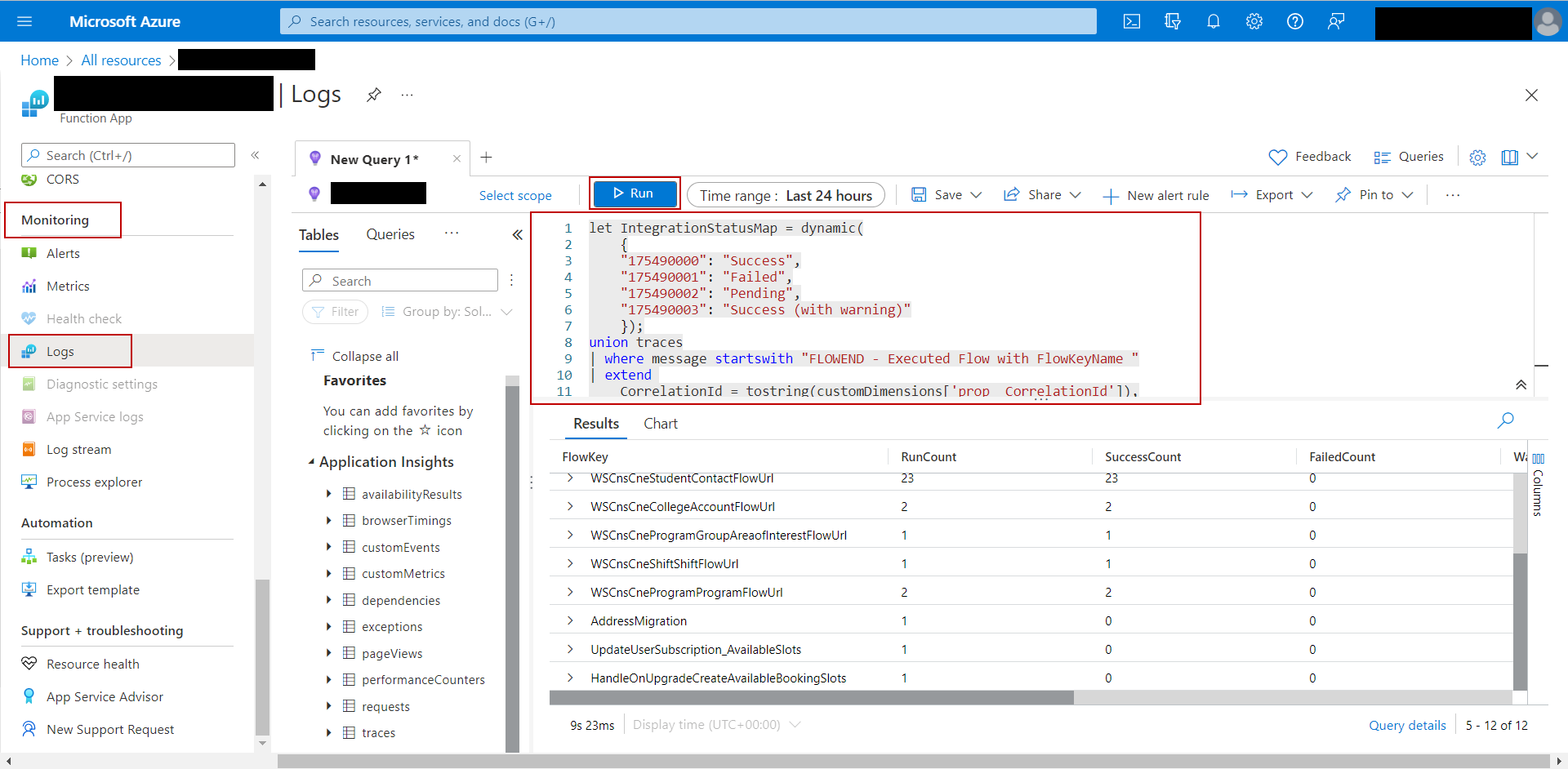
Task: Open the notifications bell
Action: point(1214,21)
